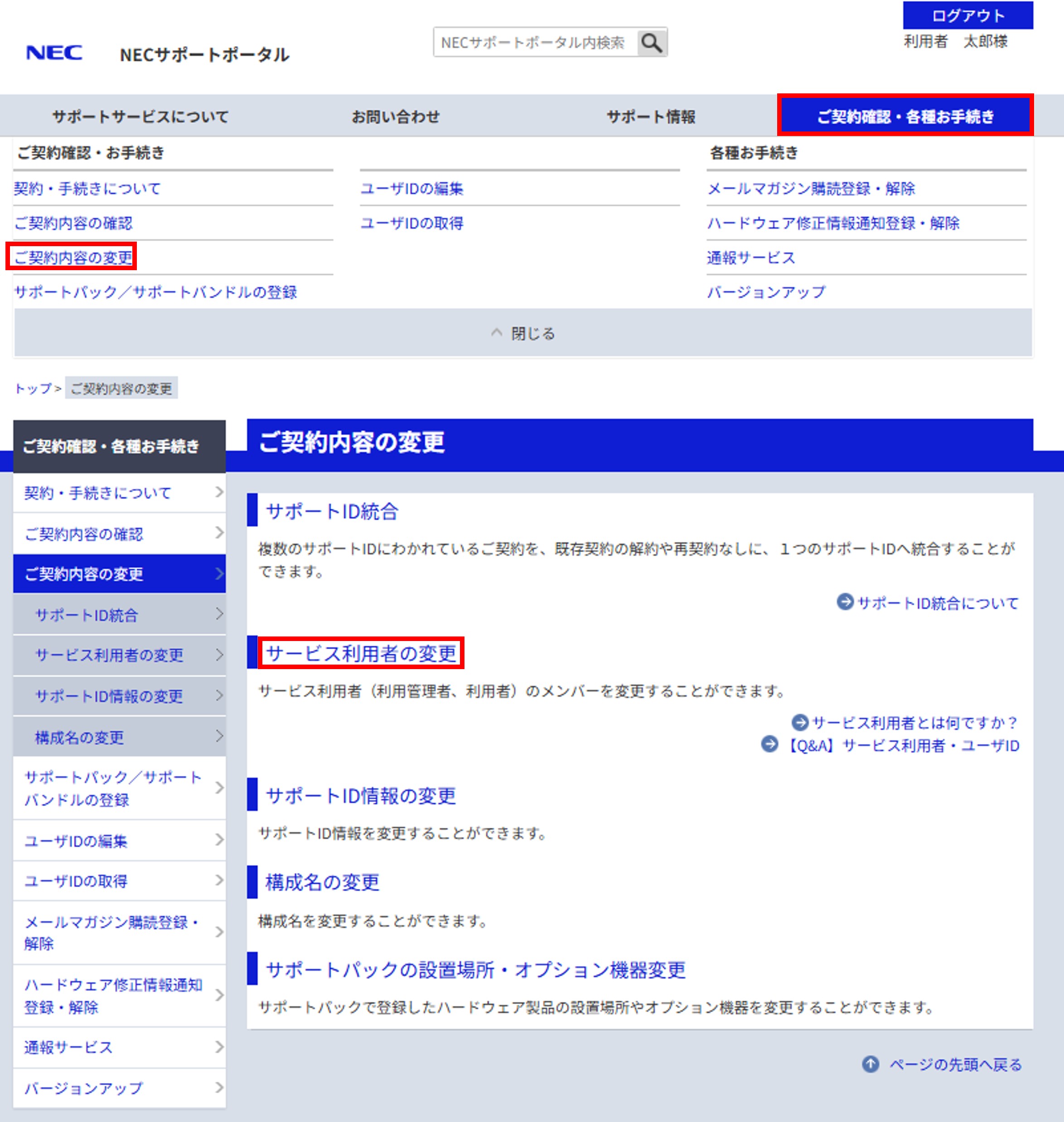Switch to the お問い合わせ tab
Screen dimensions: 1064x1122
[397, 117]
